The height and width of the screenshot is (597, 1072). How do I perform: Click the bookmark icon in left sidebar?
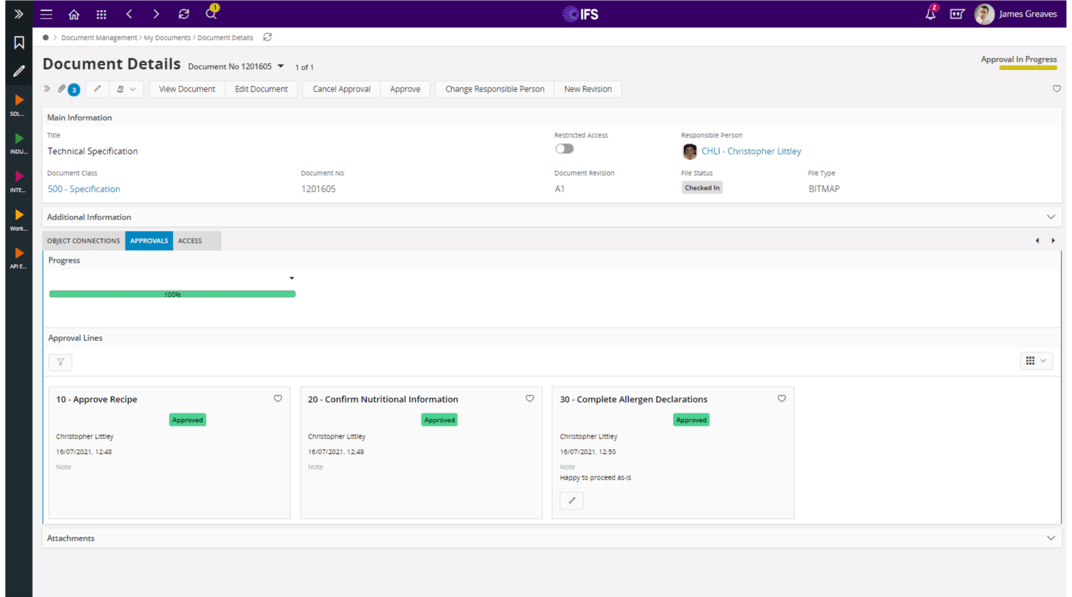click(x=18, y=43)
